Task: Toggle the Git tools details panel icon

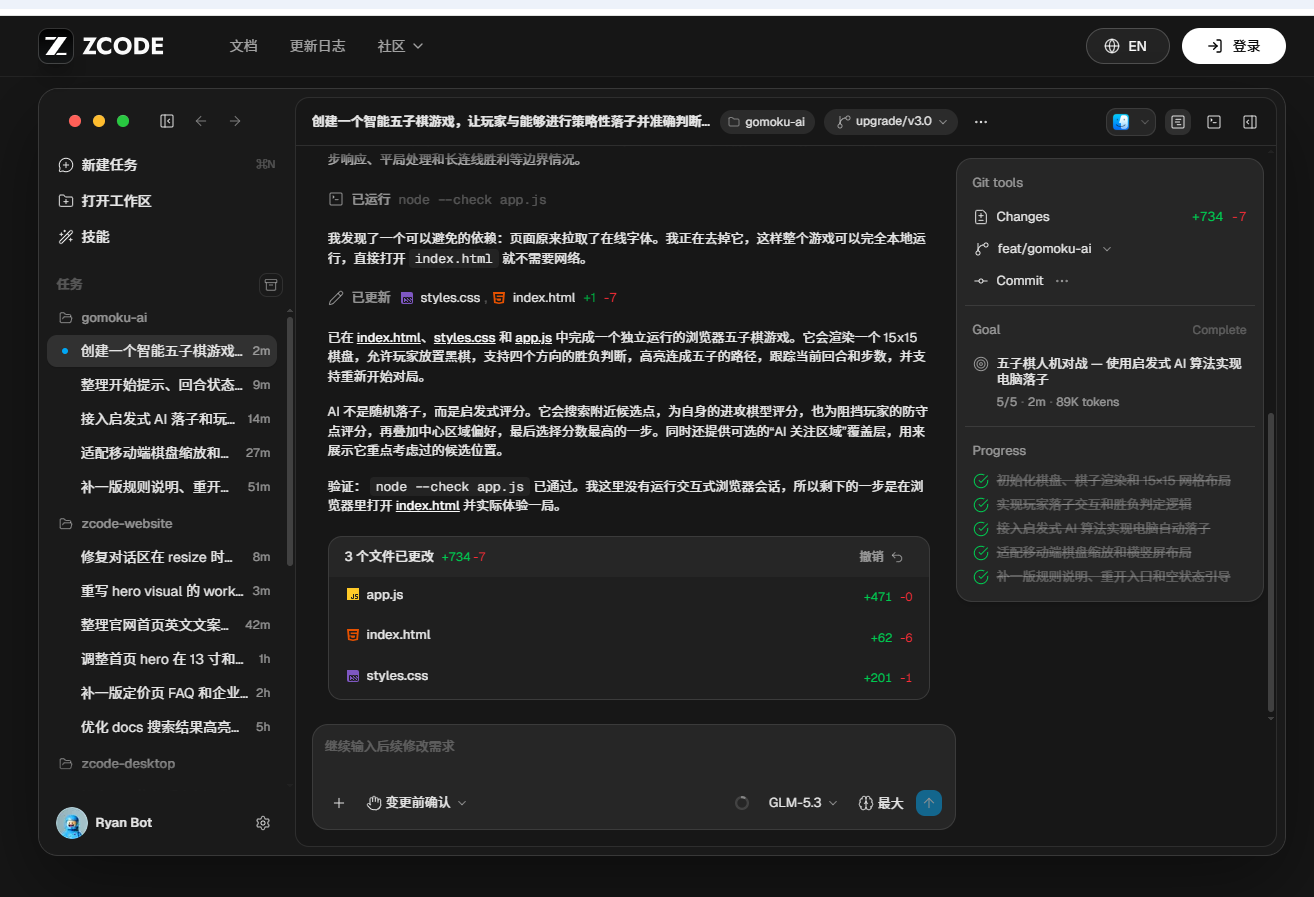Action: (x=1178, y=122)
